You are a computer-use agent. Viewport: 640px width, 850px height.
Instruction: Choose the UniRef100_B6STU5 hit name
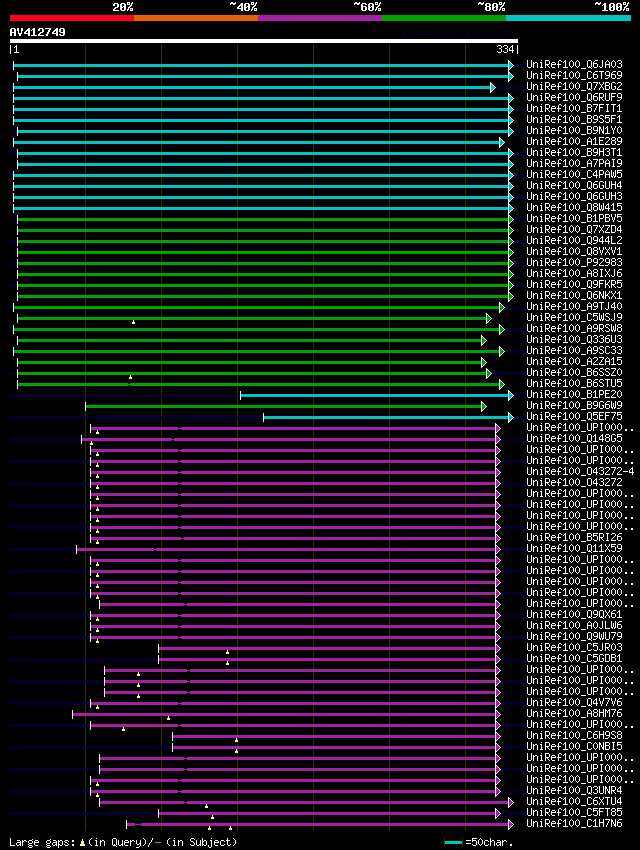(x=574, y=383)
